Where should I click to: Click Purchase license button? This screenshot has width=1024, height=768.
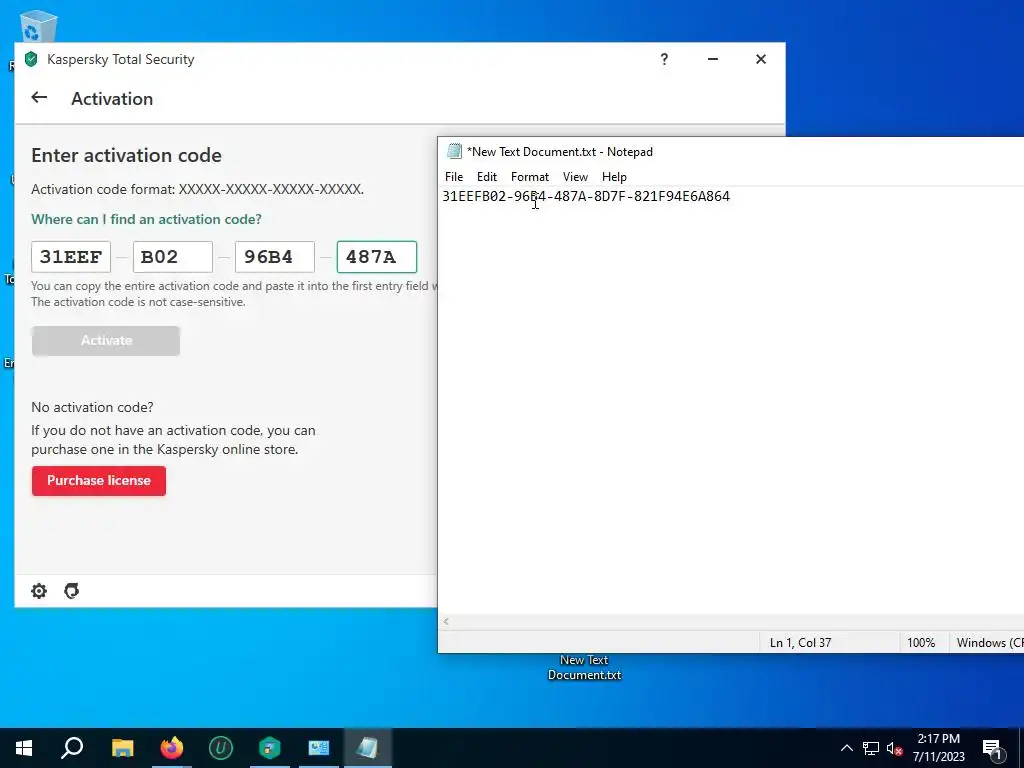[x=99, y=481]
